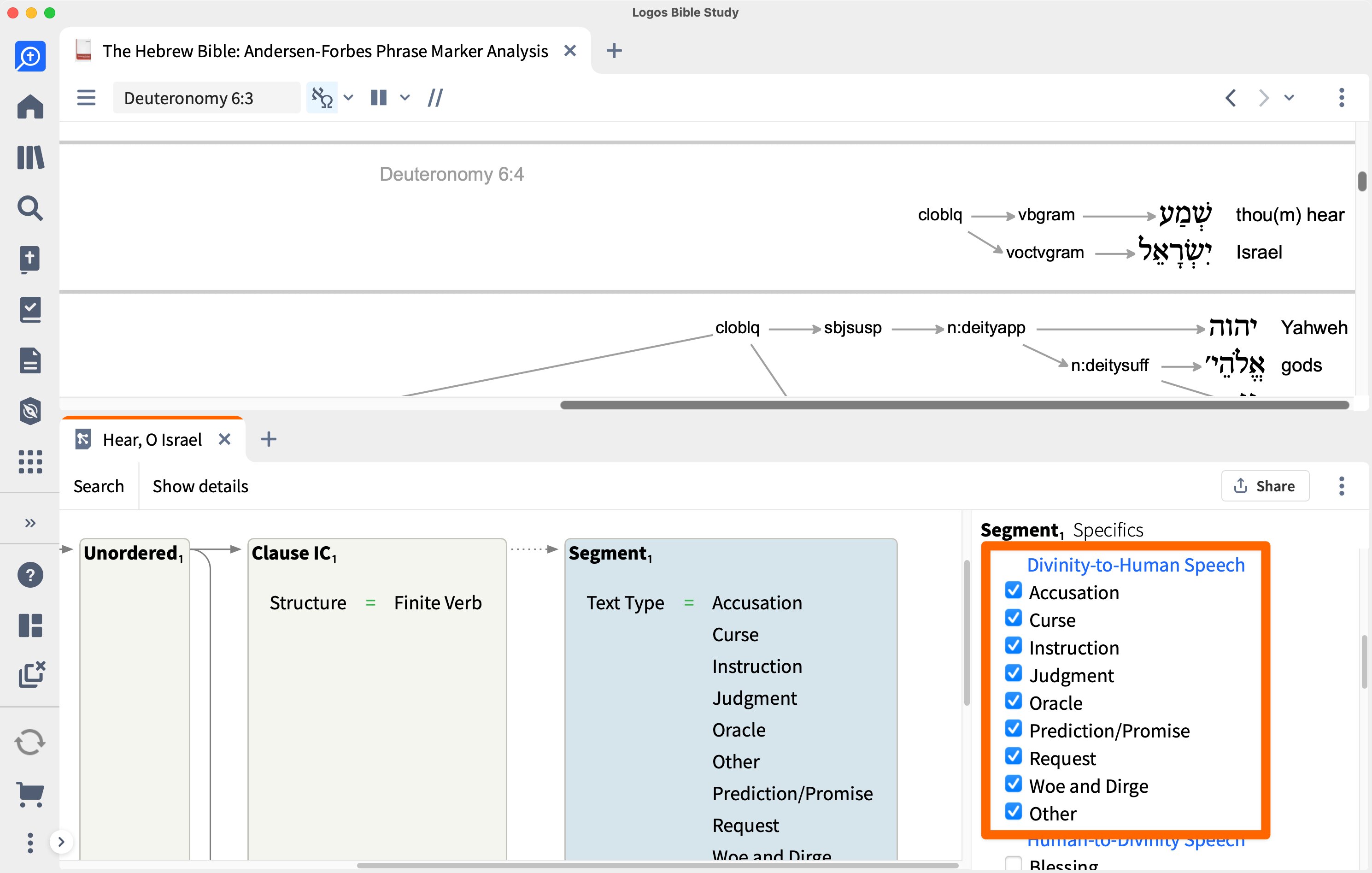Open the column view dropdown arrow

click(405, 98)
